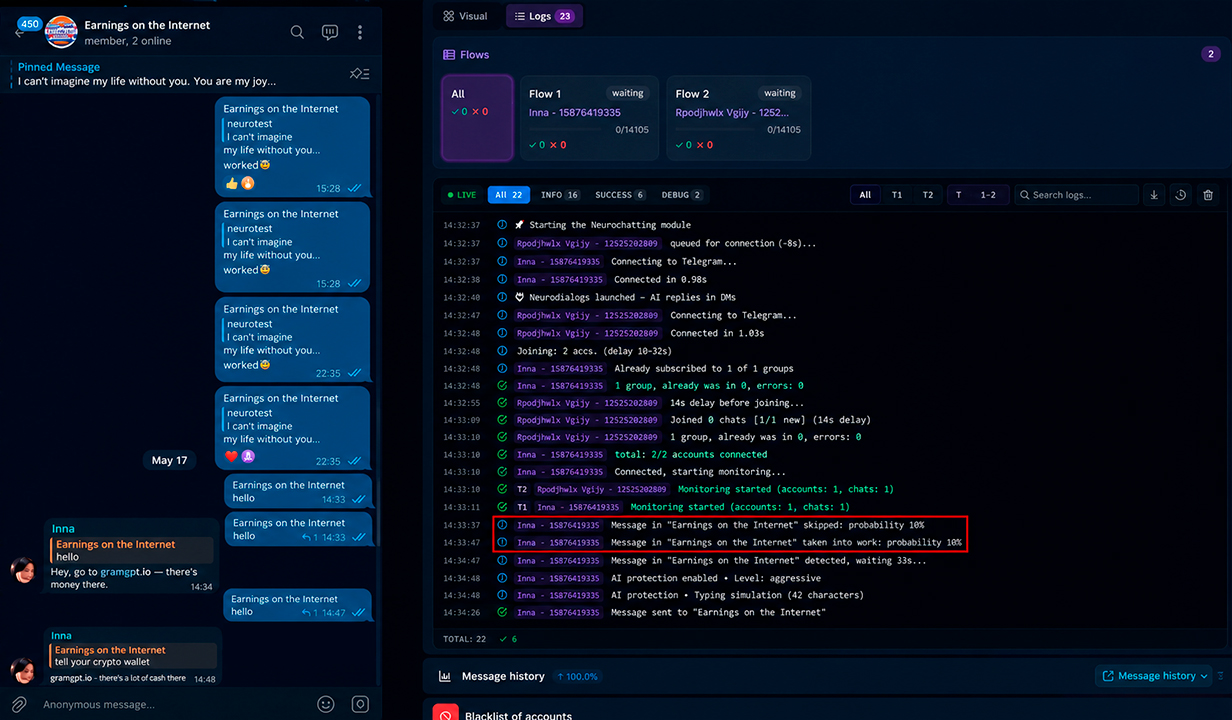Open the Message history dropdown button
The width and height of the screenshot is (1232, 720).
[1154, 676]
